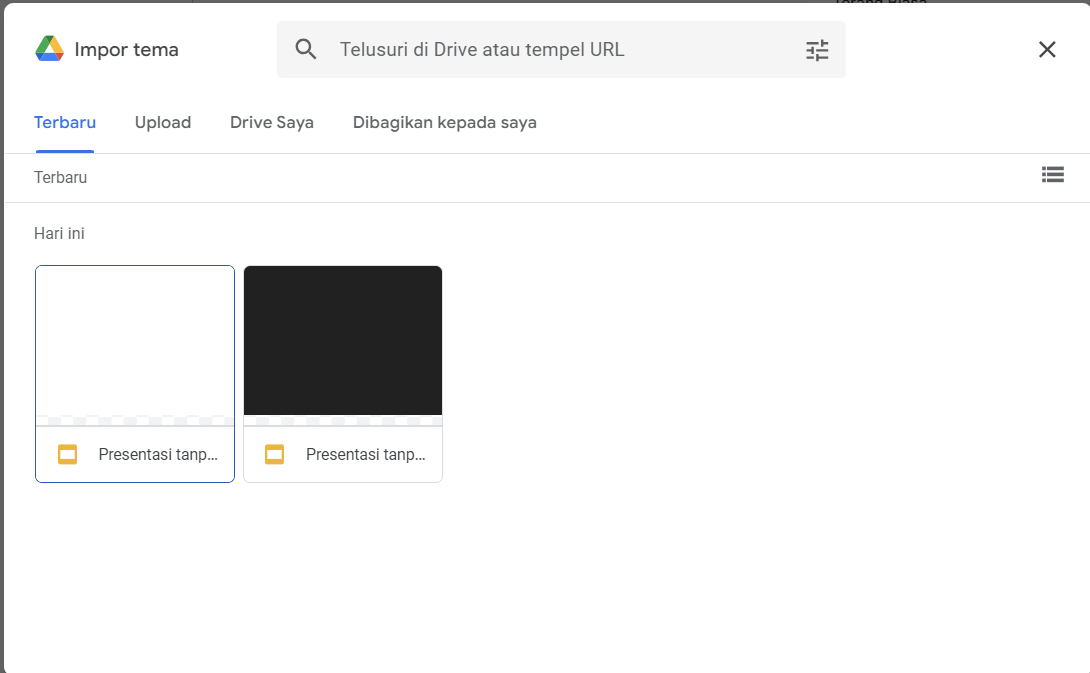Open the Dibagikan kepada saya tab
The image size is (1090, 673).
(x=444, y=122)
